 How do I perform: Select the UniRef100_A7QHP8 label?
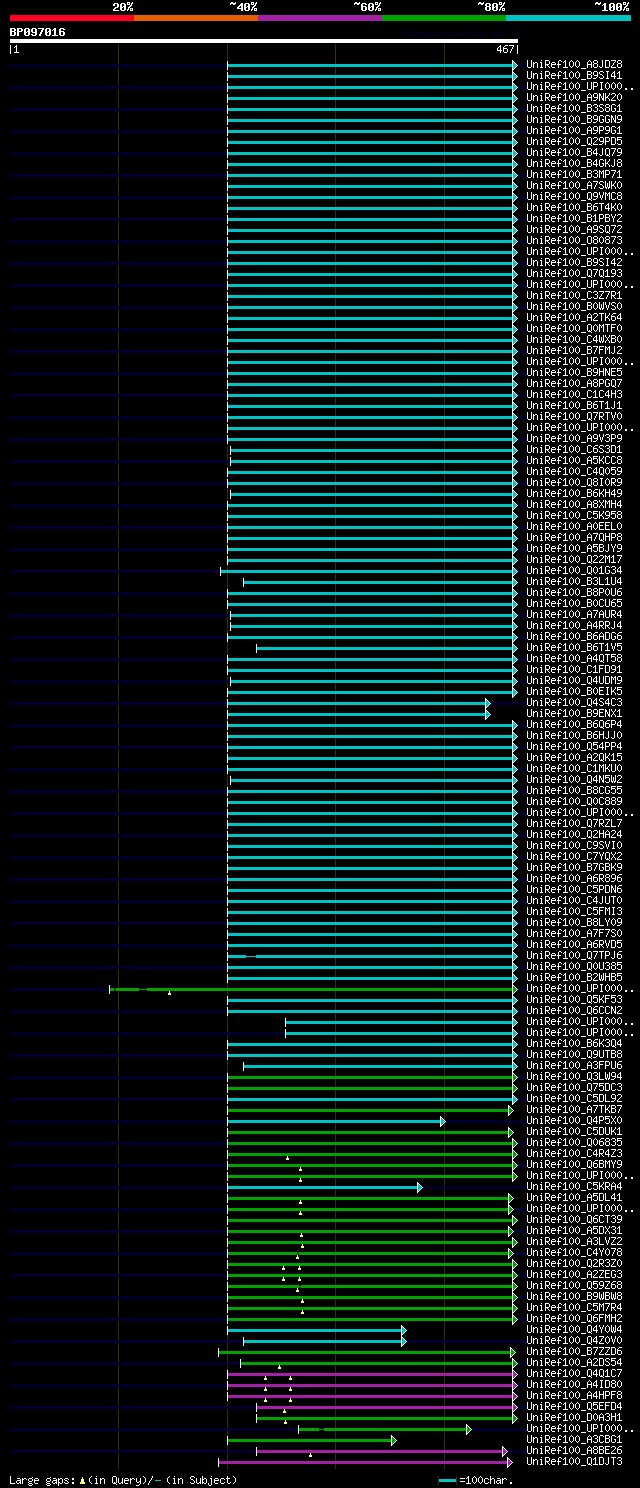[x=574, y=537]
